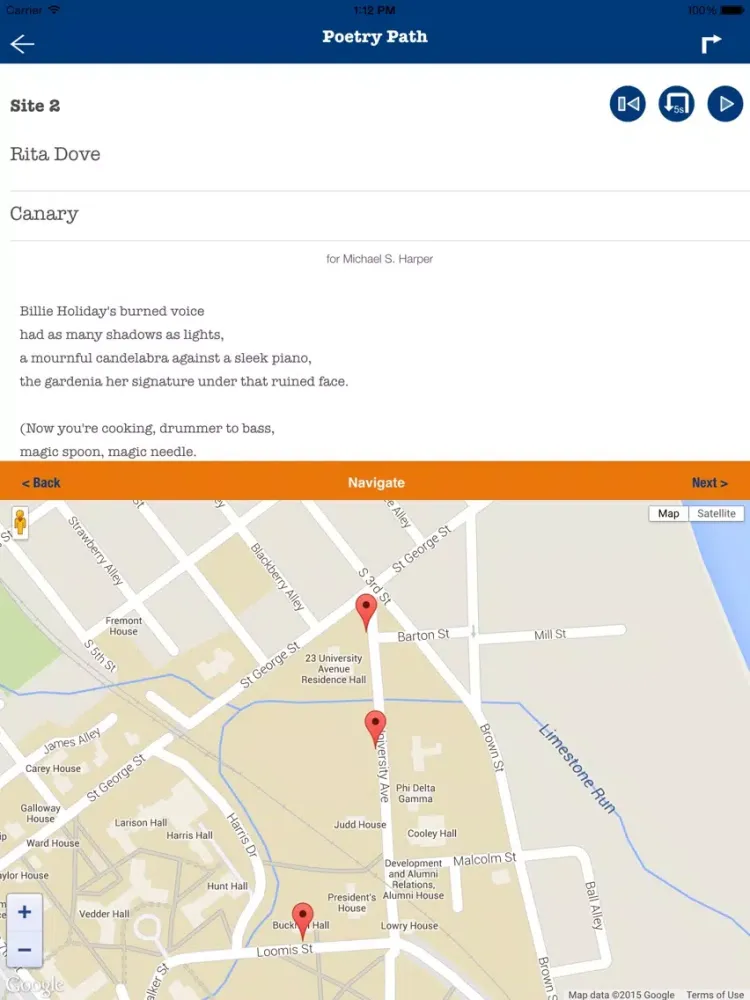Click the Mill St street label

pyautogui.click(x=550, y=635)
